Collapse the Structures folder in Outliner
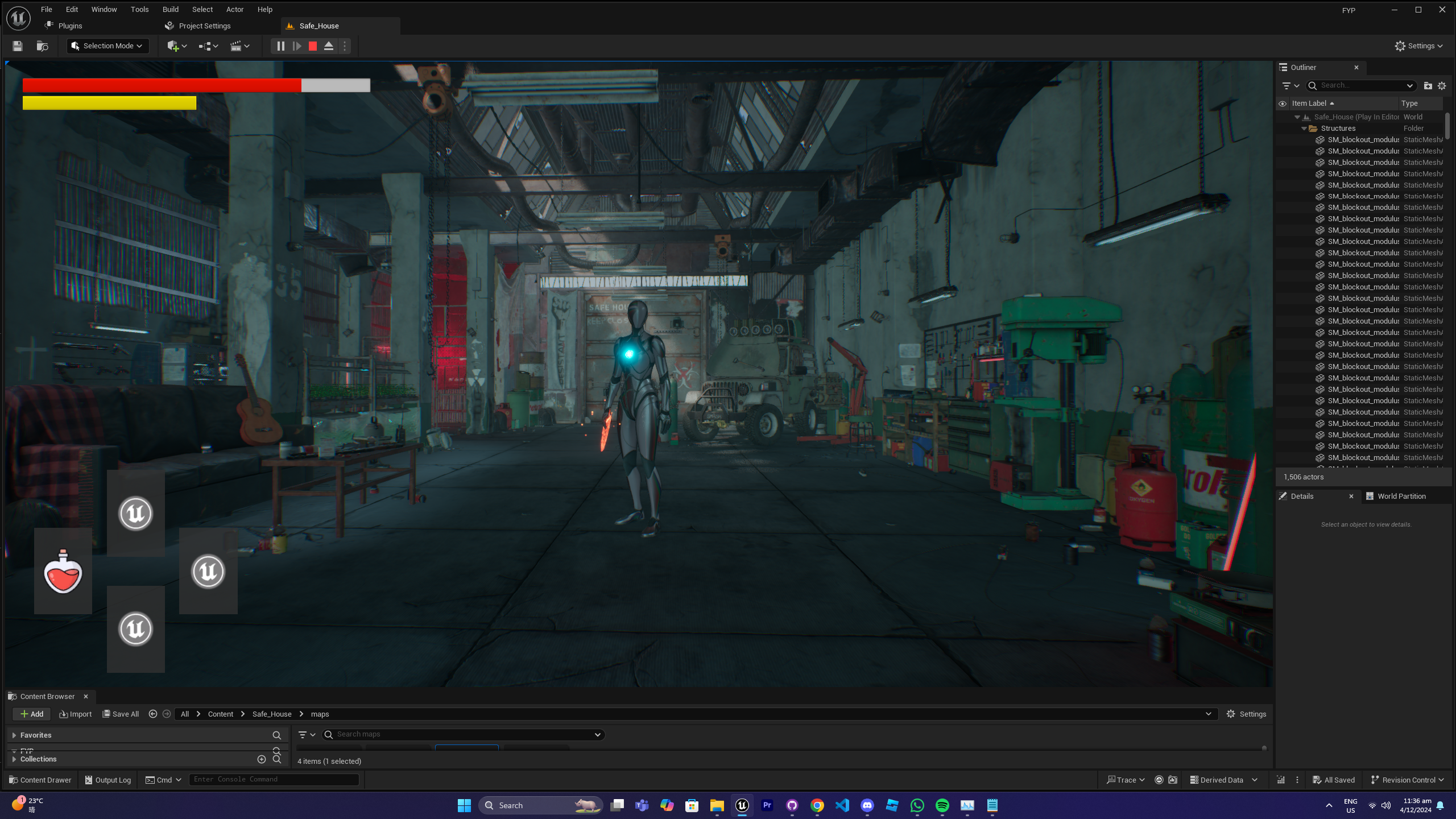Screen dimensions: 1456x819 click(x=1304, y=129)
